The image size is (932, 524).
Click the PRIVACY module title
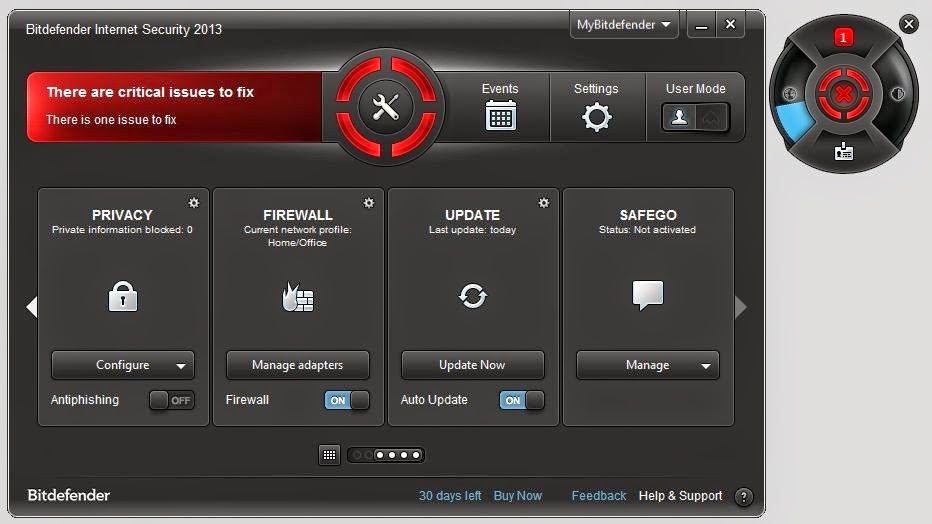(122, 214)
